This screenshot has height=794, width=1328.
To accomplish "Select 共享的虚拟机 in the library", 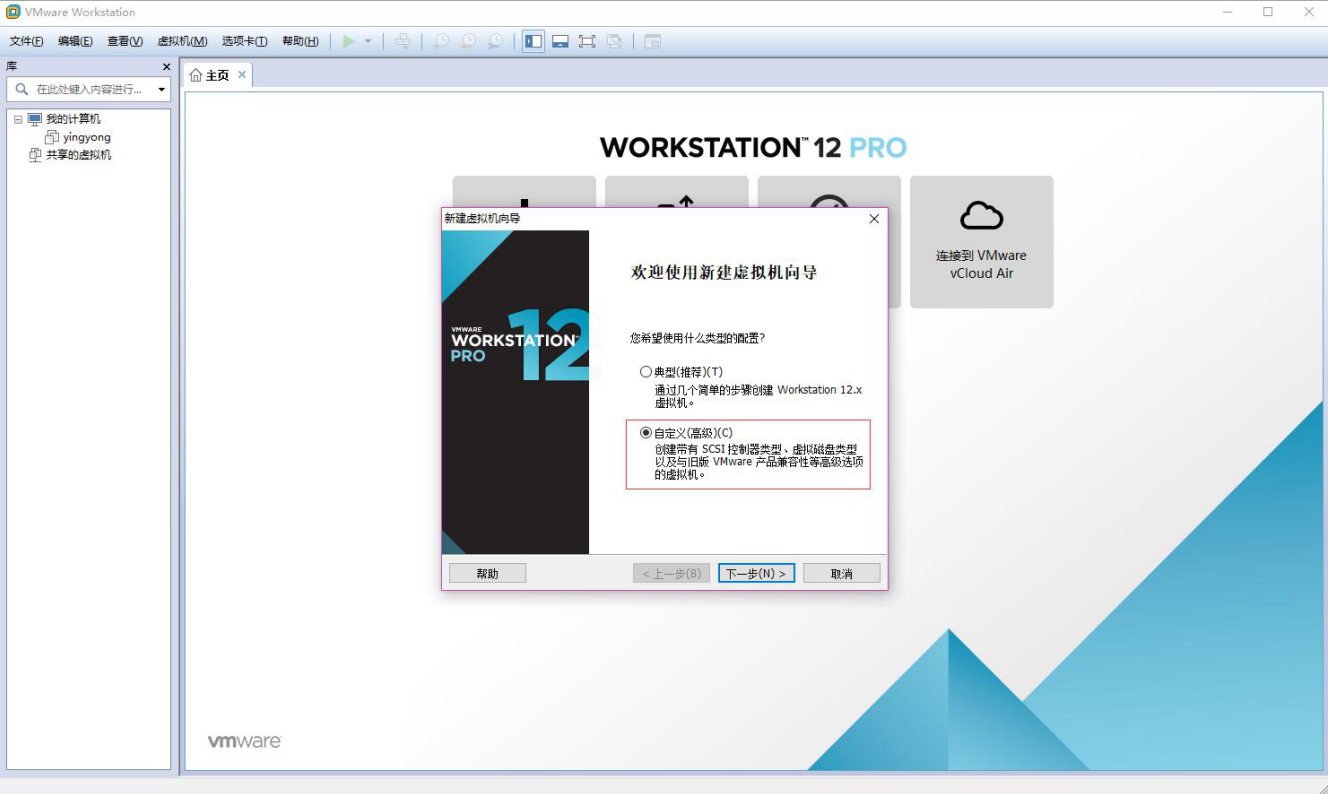I will pos(79,155).
